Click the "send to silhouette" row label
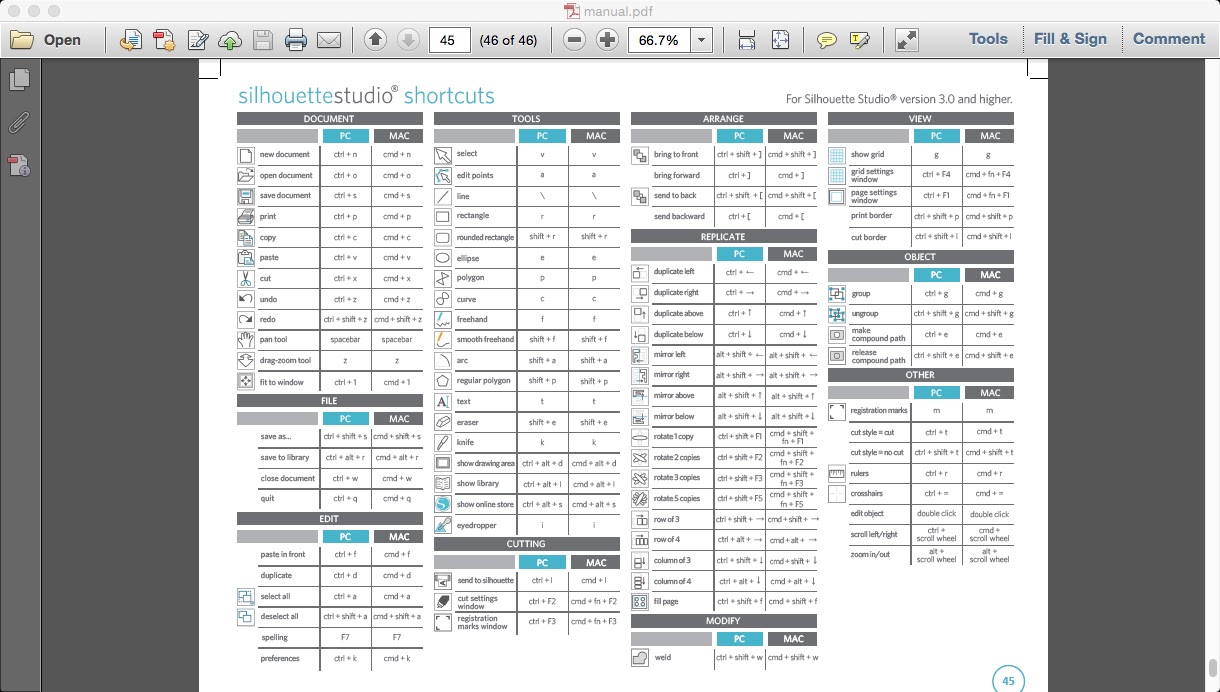This screenshot has width=1220, height=692. point(486,581)
